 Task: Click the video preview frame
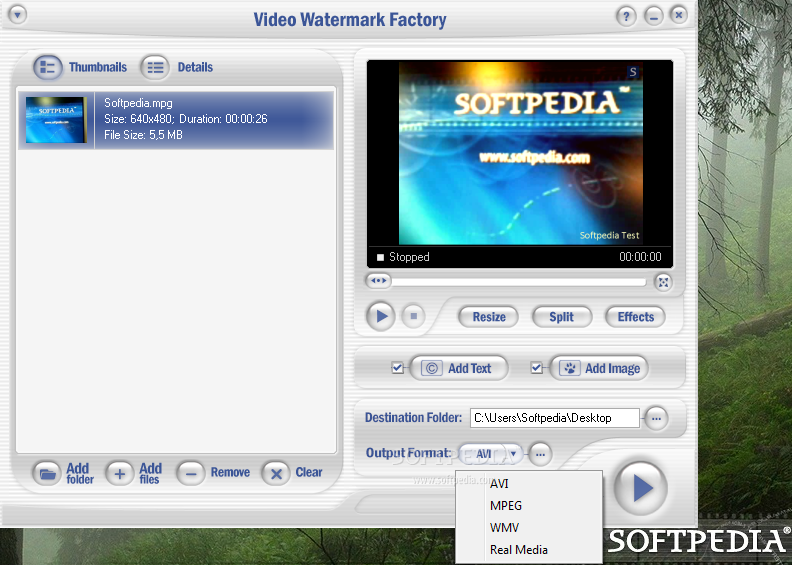521,153
